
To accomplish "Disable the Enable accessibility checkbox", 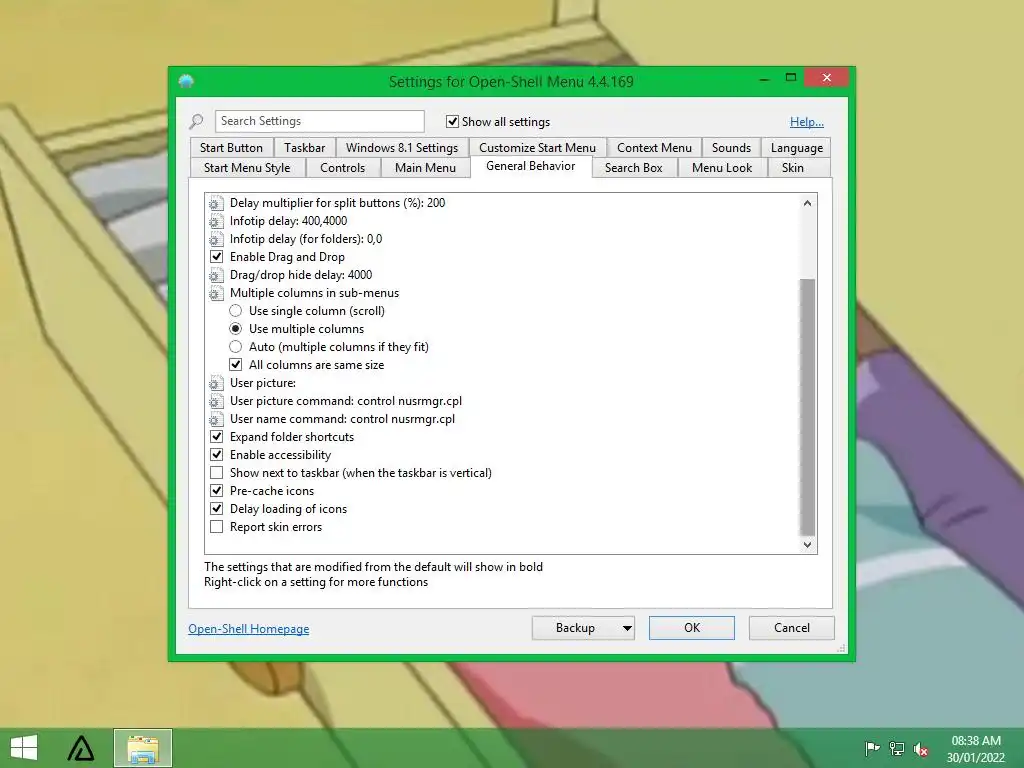I will click(x=217, y=455).
